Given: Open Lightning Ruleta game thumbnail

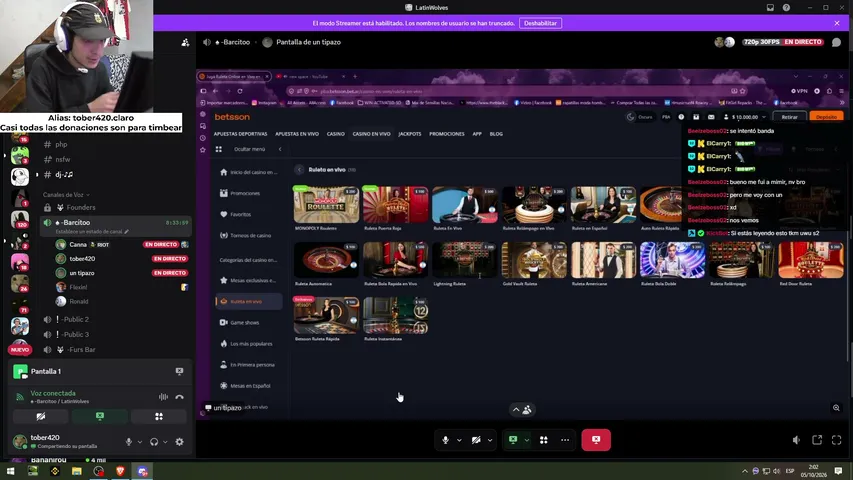Looking at the screenshot, I should point(465,260).
